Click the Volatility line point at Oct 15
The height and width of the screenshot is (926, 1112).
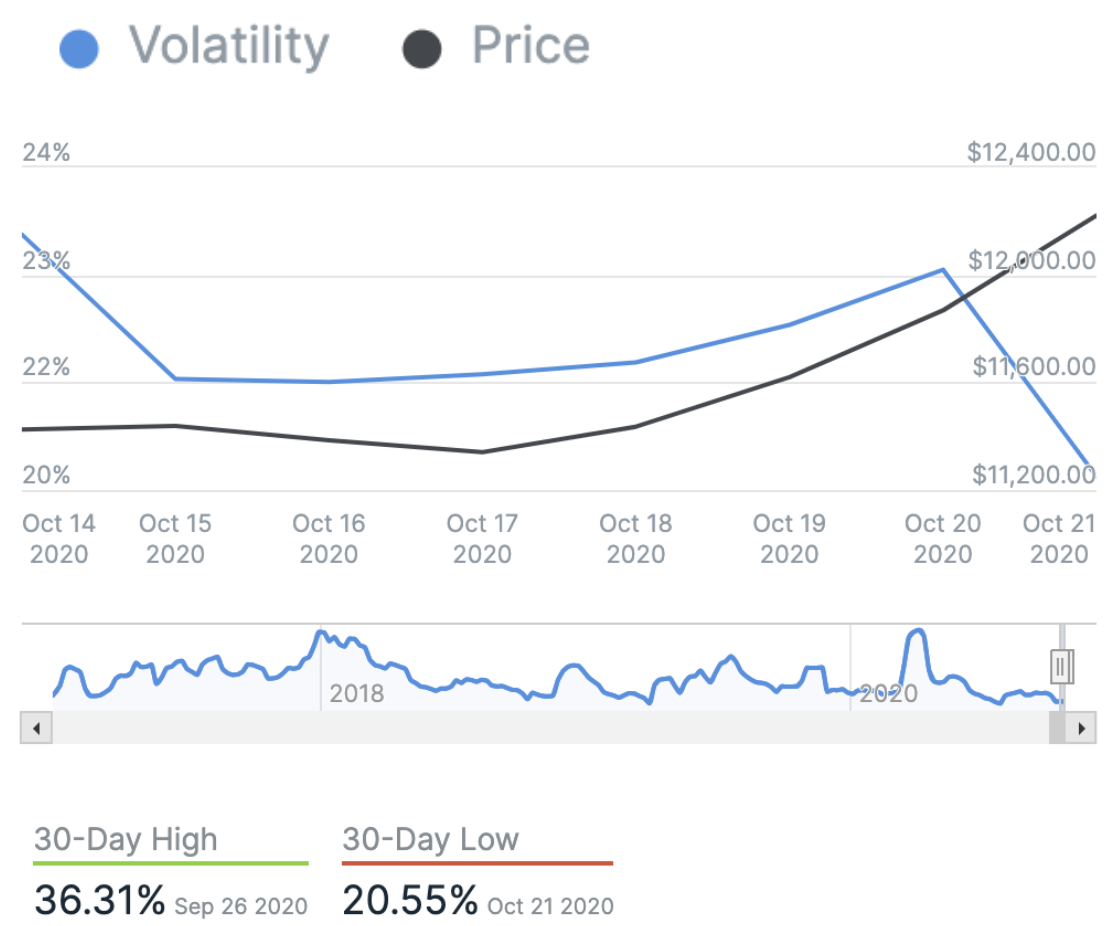[x=175, y=379]
